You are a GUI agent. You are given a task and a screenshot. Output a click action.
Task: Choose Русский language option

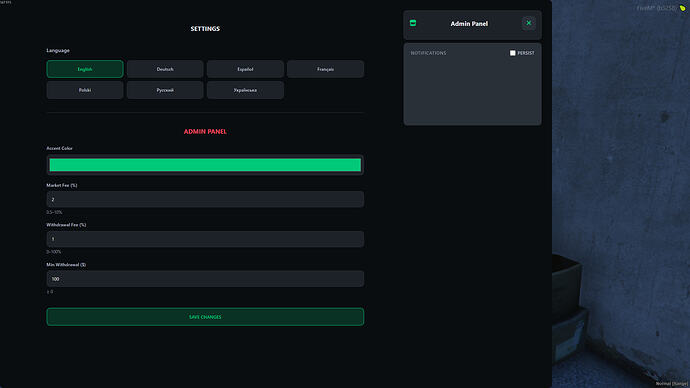(165, 90)
